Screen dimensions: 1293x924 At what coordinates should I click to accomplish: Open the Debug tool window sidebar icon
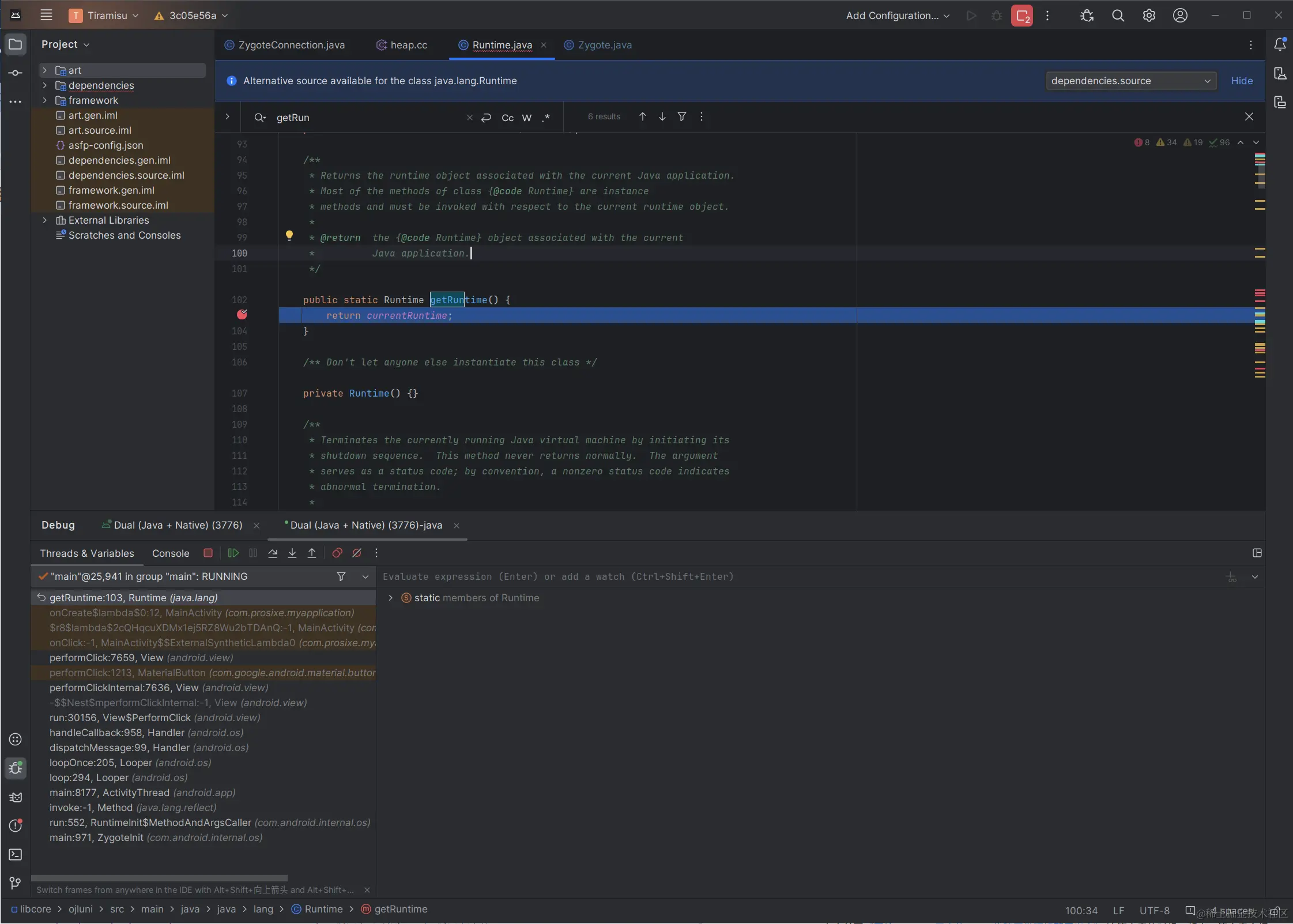(x=16, y=768)
